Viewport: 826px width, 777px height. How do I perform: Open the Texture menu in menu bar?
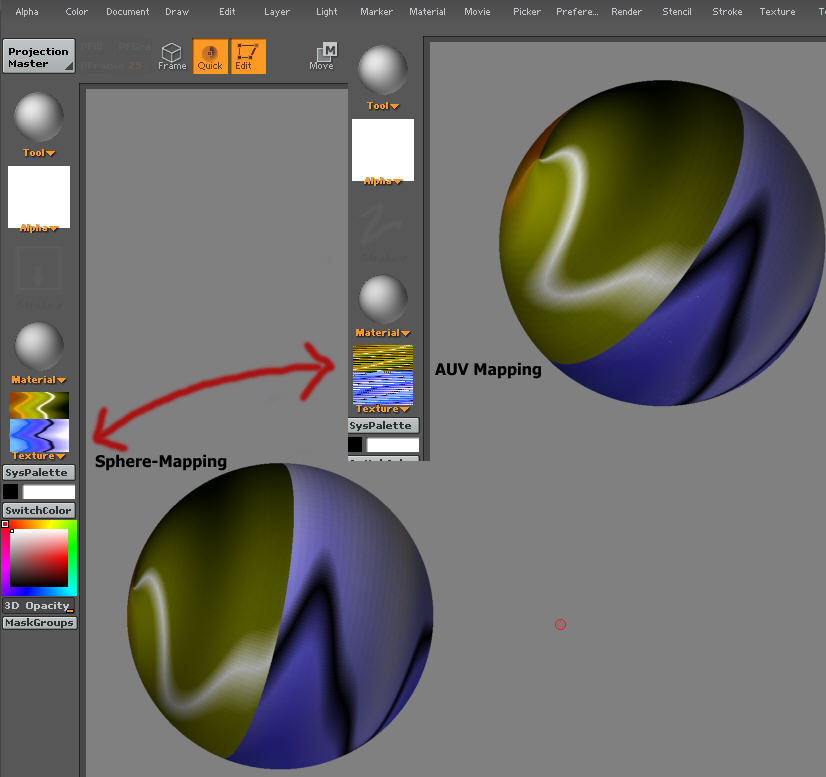click(x=777, y=12)
